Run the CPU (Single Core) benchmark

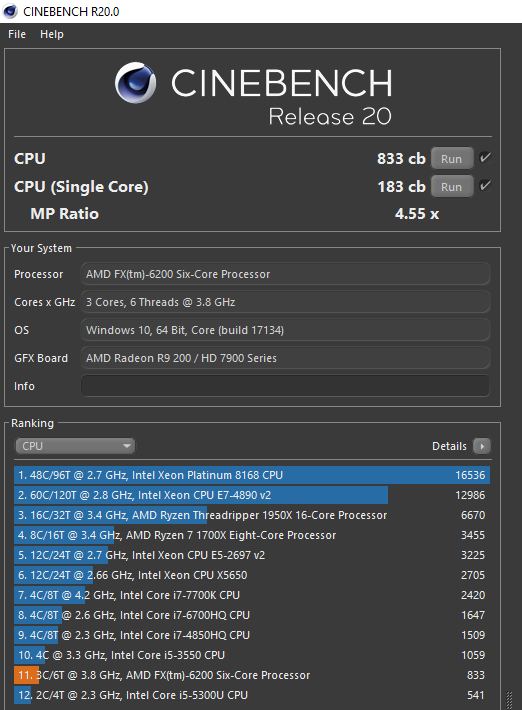click(x=451, y=187)
